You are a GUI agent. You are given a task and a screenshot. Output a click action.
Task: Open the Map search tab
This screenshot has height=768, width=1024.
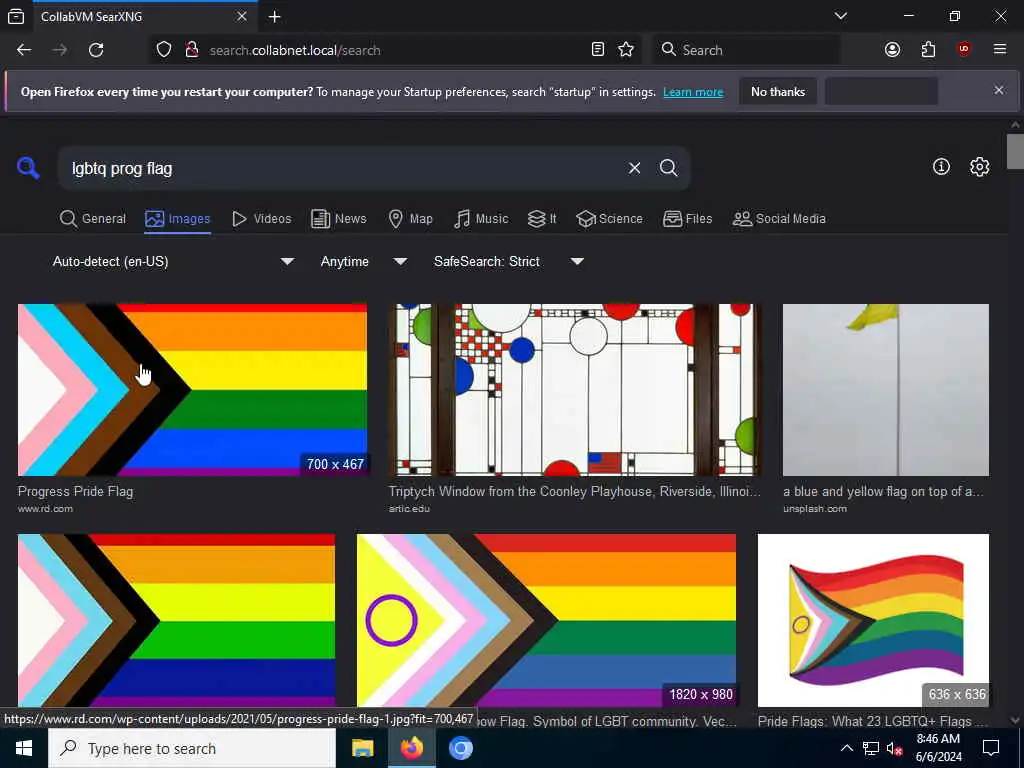[x=410, y=219]
